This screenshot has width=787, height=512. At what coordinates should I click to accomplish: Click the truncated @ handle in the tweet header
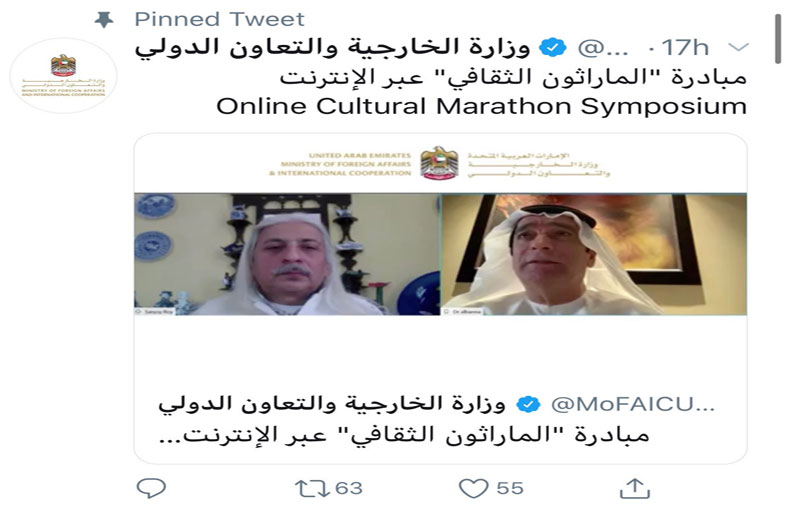click(603, 48)
